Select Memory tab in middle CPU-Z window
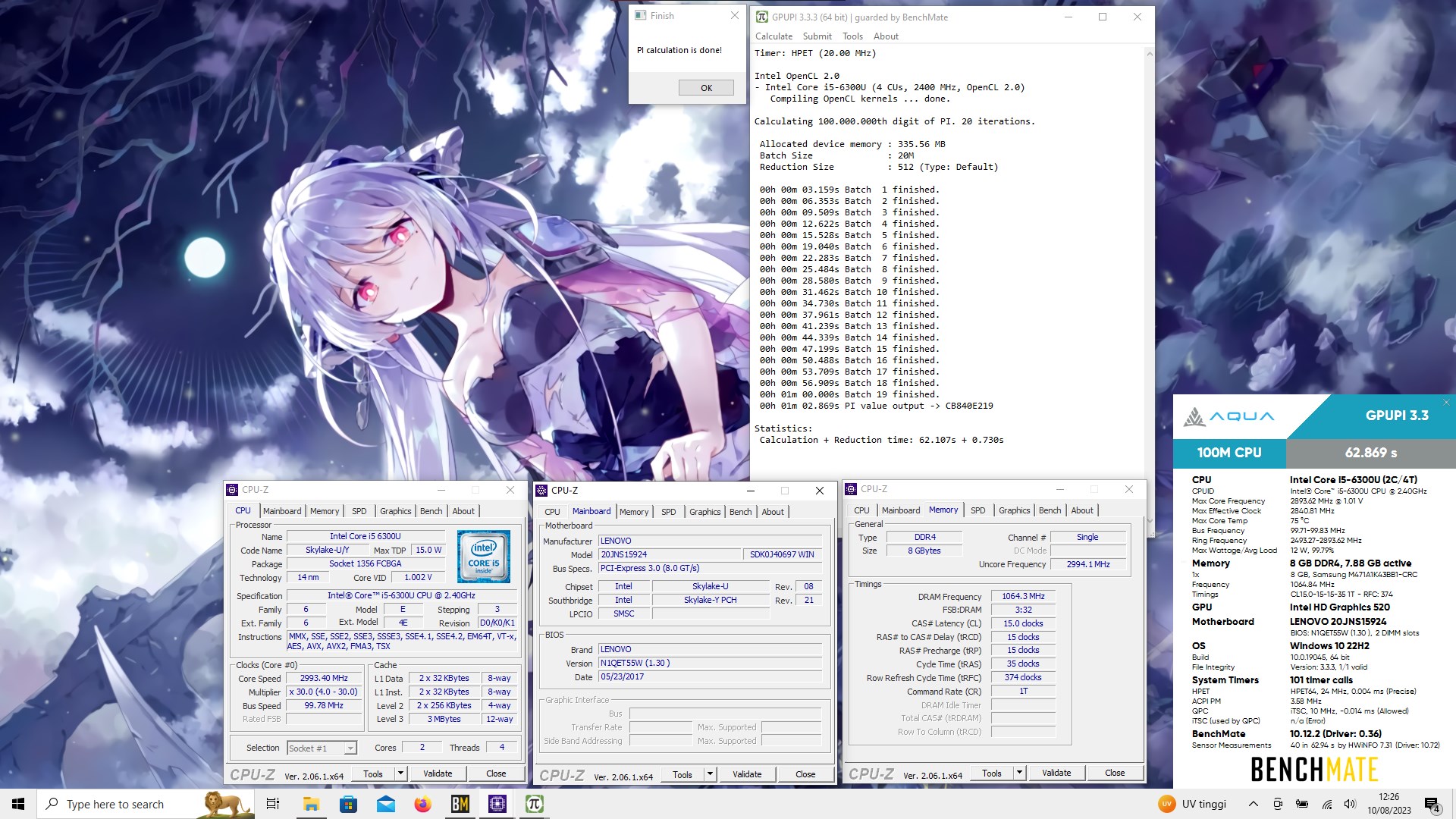Image resolution: width=1456 pixels, height=819 pixels. (x=634, y=512)
